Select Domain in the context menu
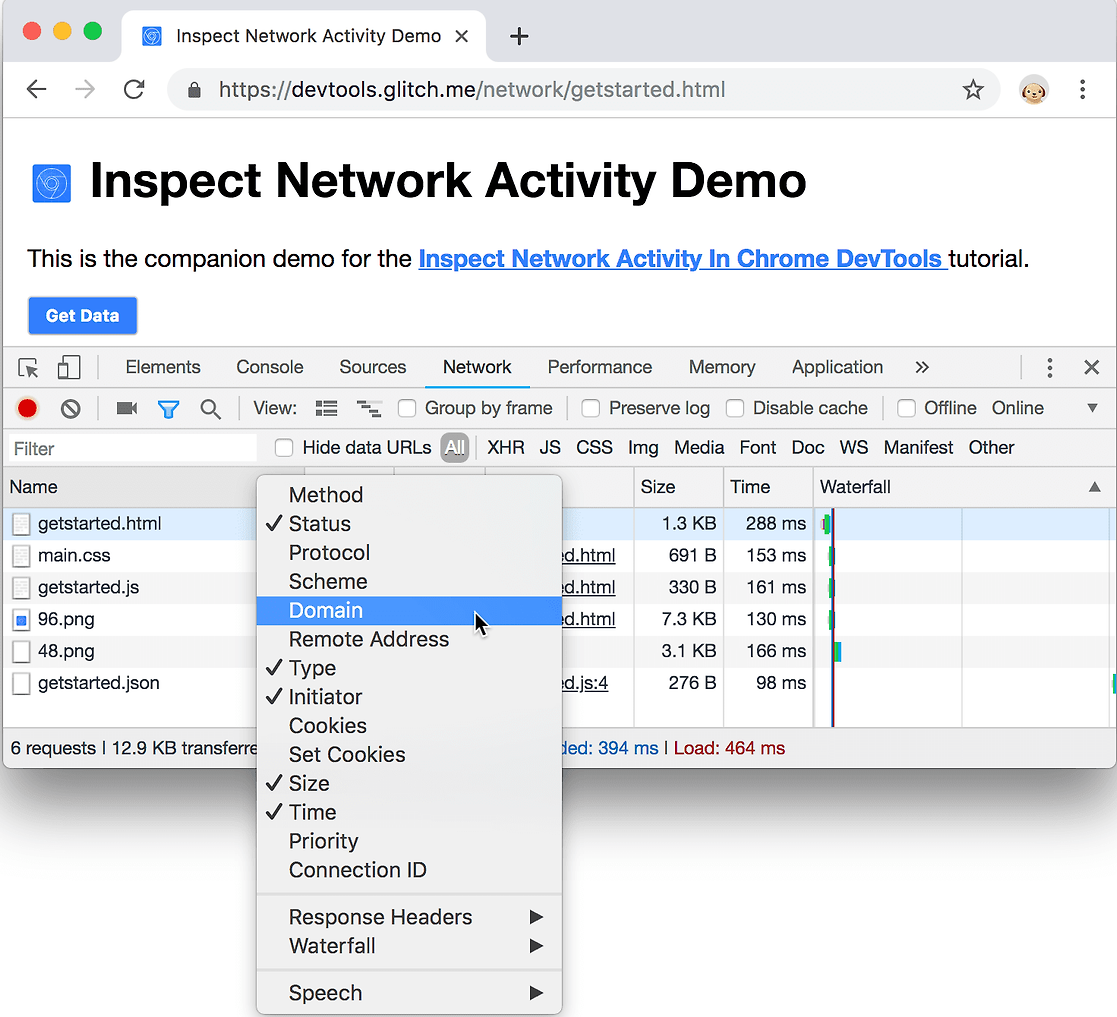Viewport: 1117px width, 1017px height. pyautogui.click(x=409, y=611)
